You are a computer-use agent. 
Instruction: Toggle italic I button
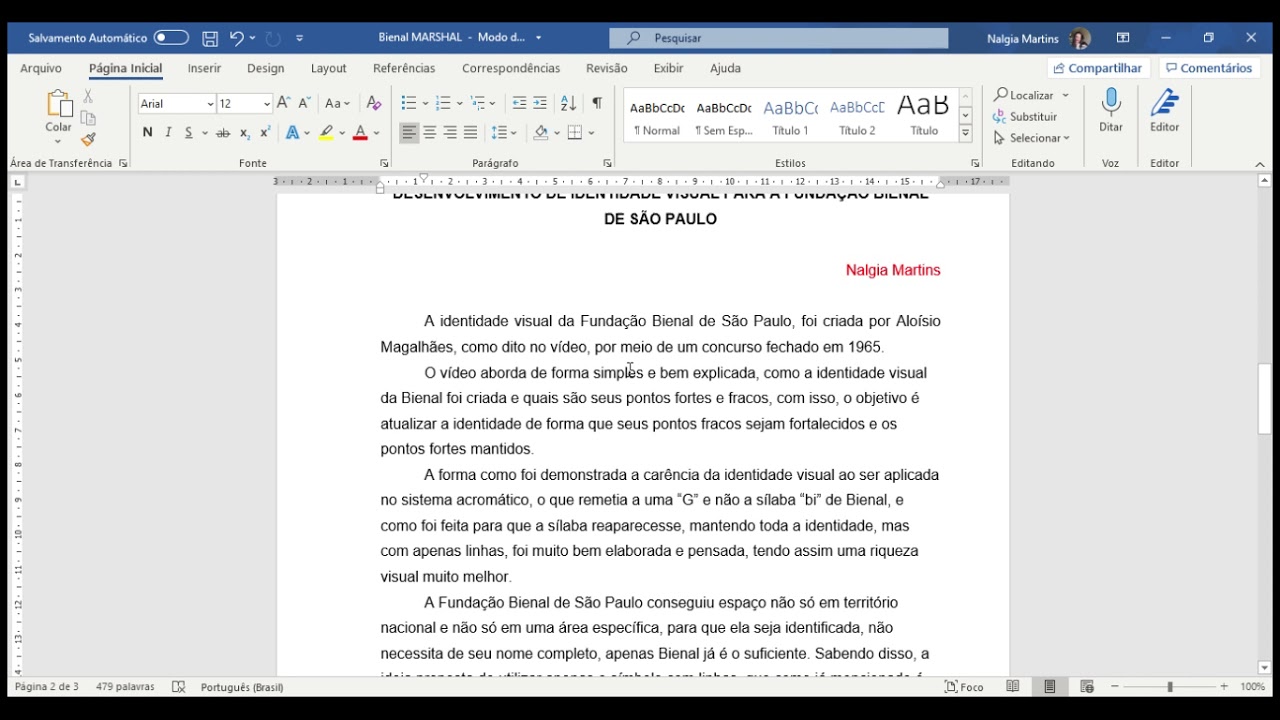(168, 133)
